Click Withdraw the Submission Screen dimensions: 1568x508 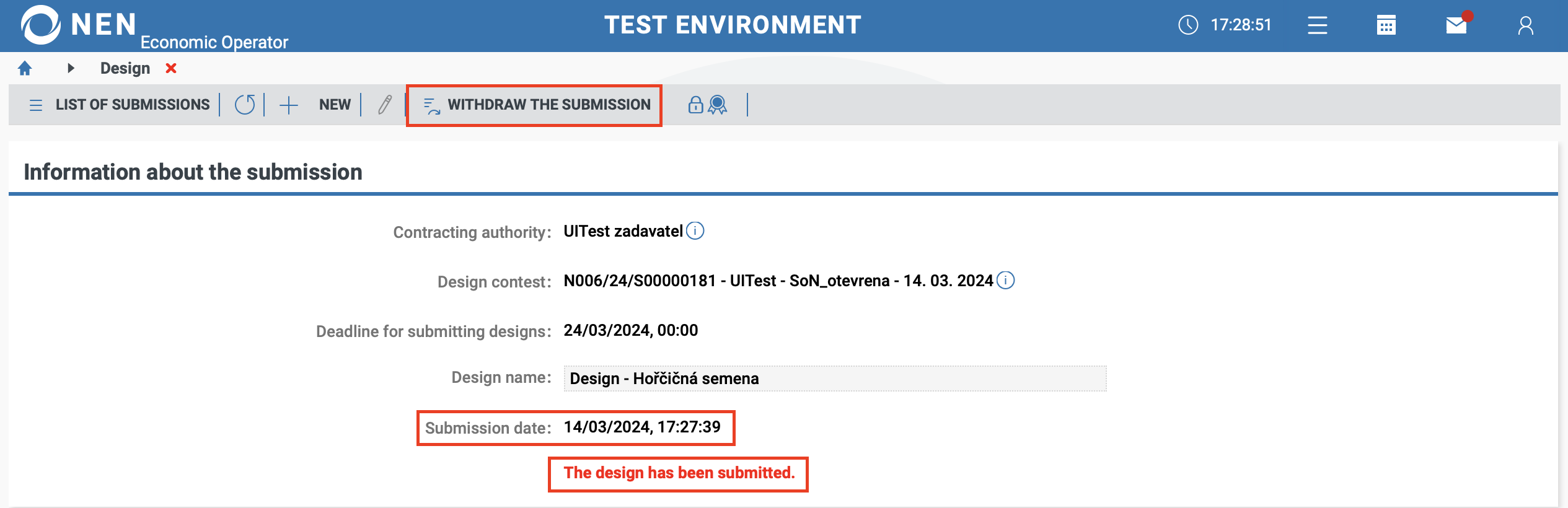coord(536,105)
